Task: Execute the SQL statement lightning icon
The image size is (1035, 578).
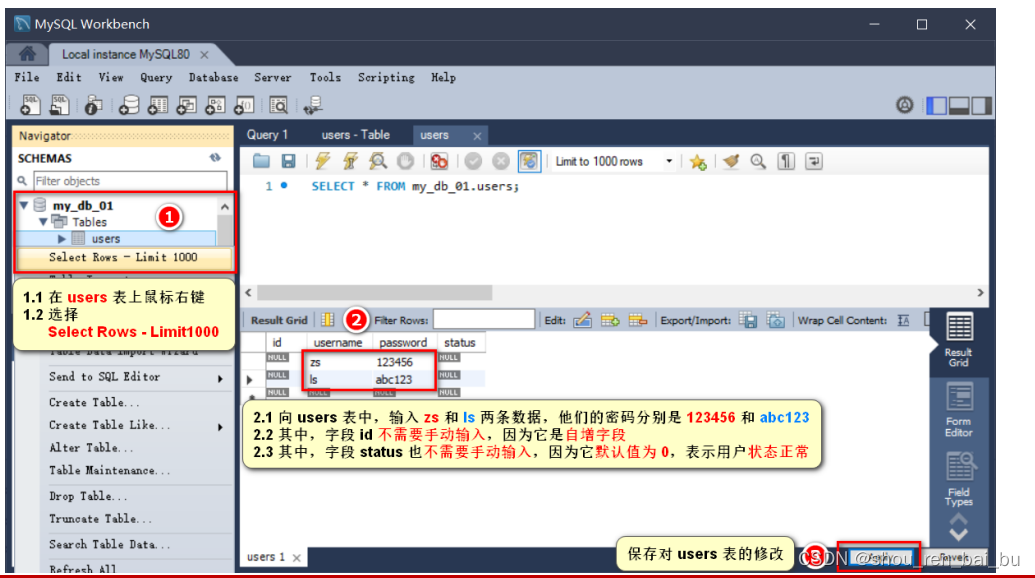Action: (322, 161)
